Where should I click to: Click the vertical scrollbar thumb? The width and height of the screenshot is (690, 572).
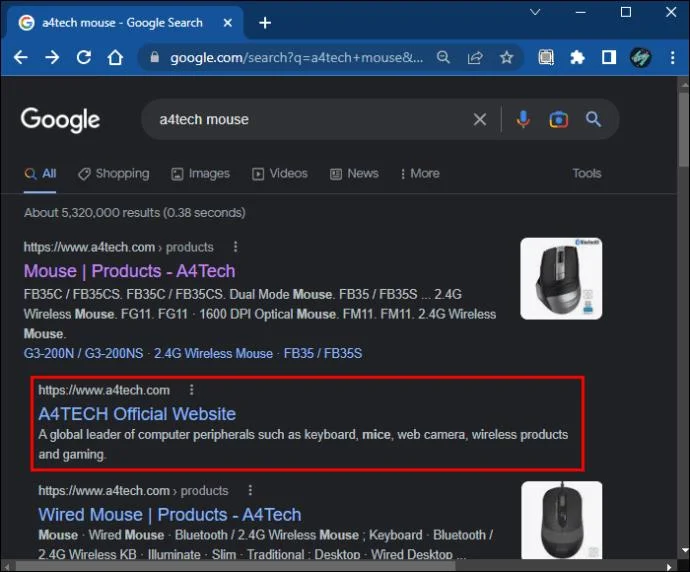[683, 128]
